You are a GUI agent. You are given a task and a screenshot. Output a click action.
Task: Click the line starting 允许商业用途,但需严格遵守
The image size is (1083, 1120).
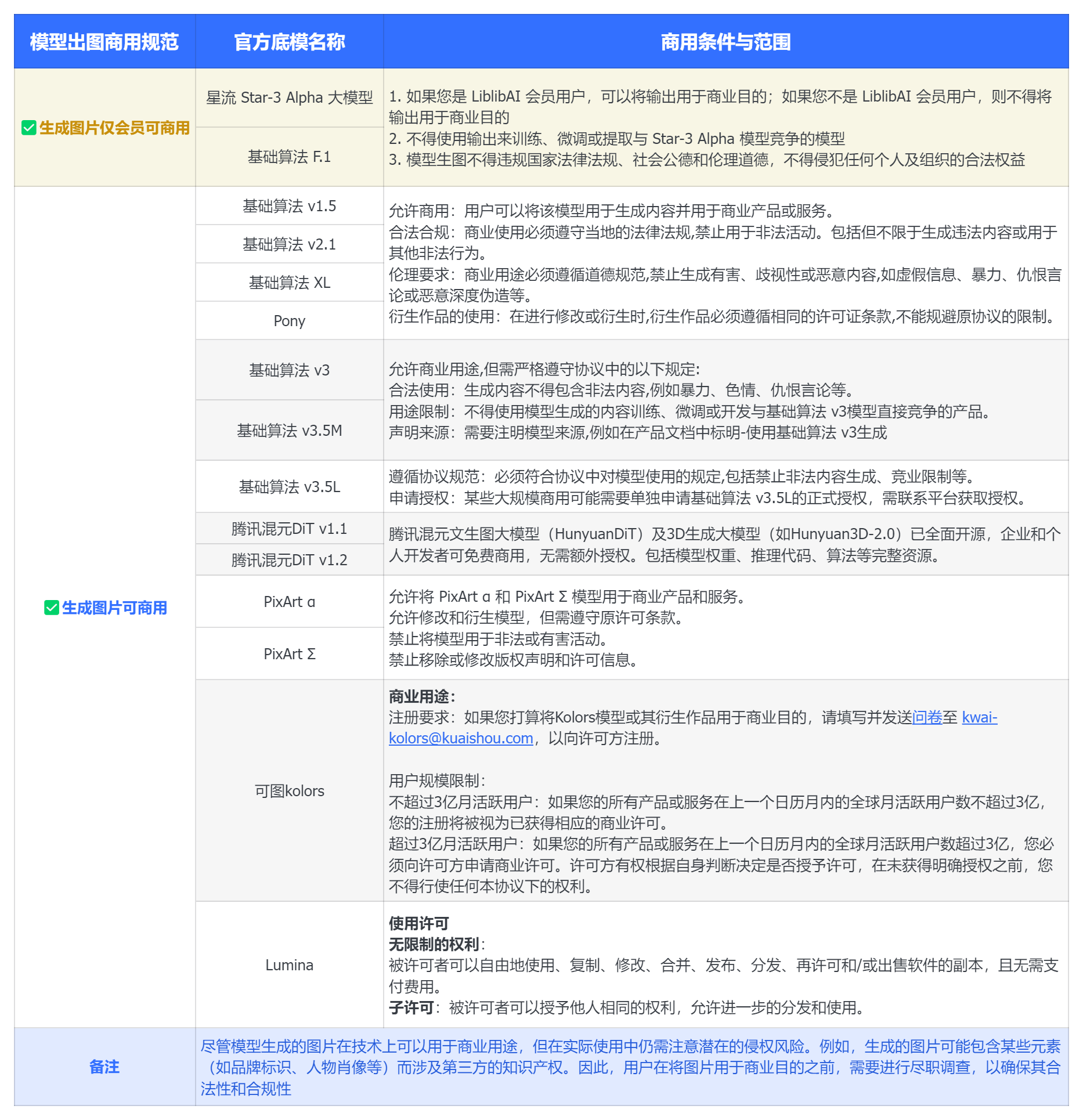[x=544, y=369]
